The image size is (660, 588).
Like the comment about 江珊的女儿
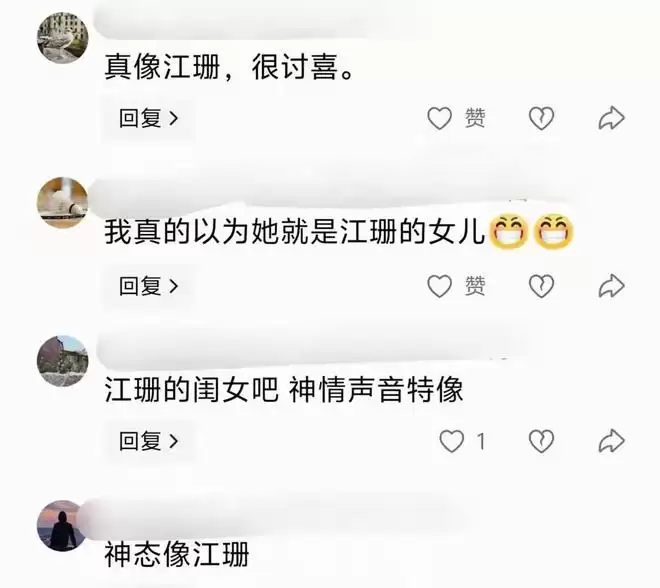tap(439, 286)
